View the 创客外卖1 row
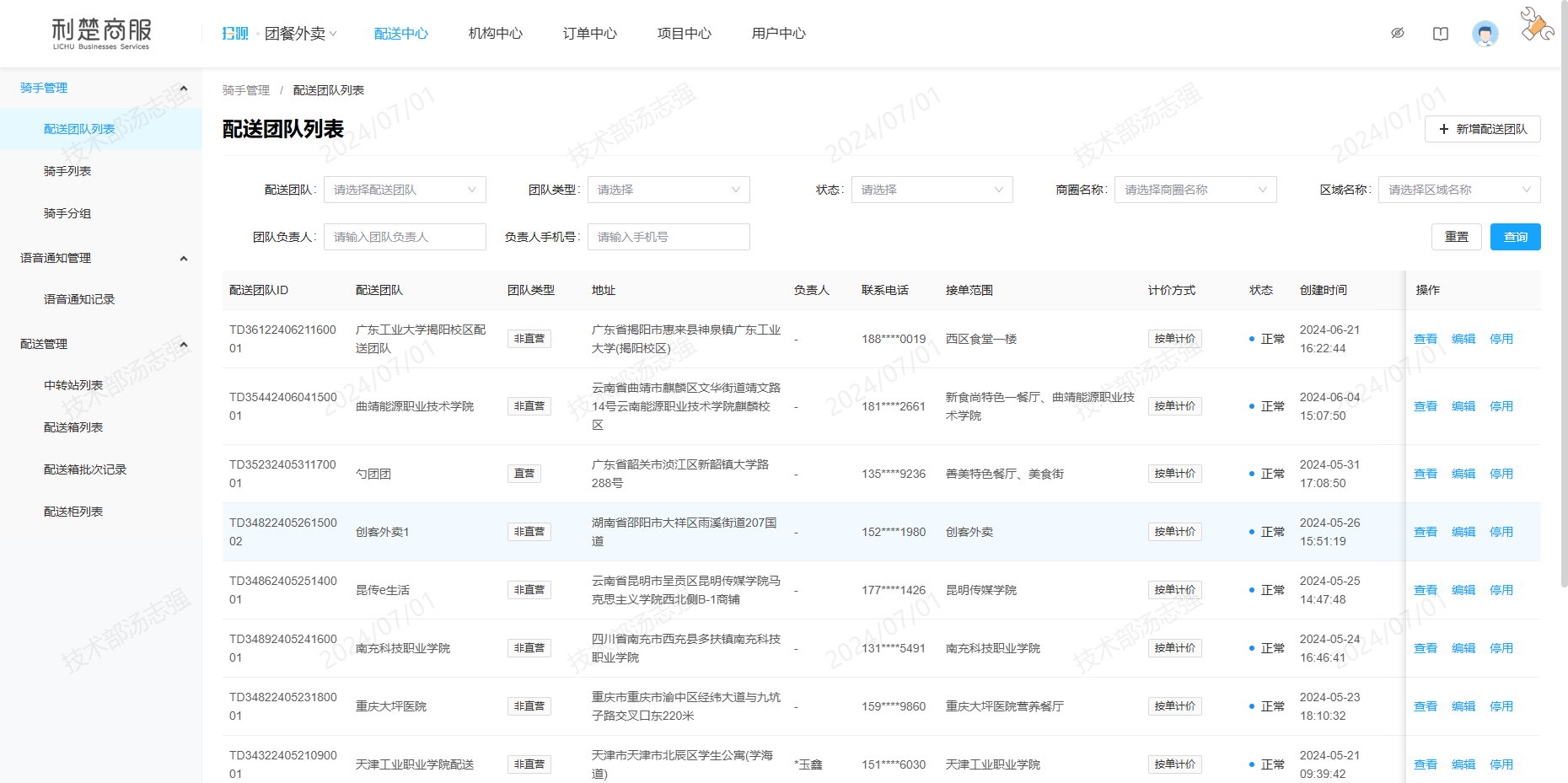This screenshot has height=783, width=1568. 1426,532
